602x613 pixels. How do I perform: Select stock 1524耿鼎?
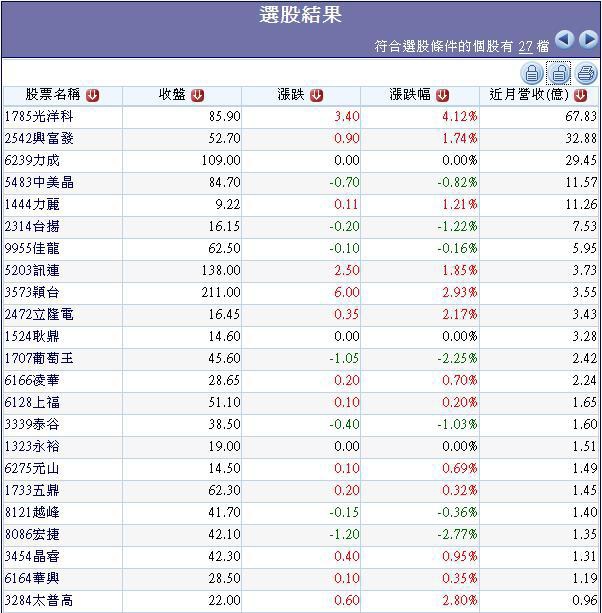click(32, 336)
